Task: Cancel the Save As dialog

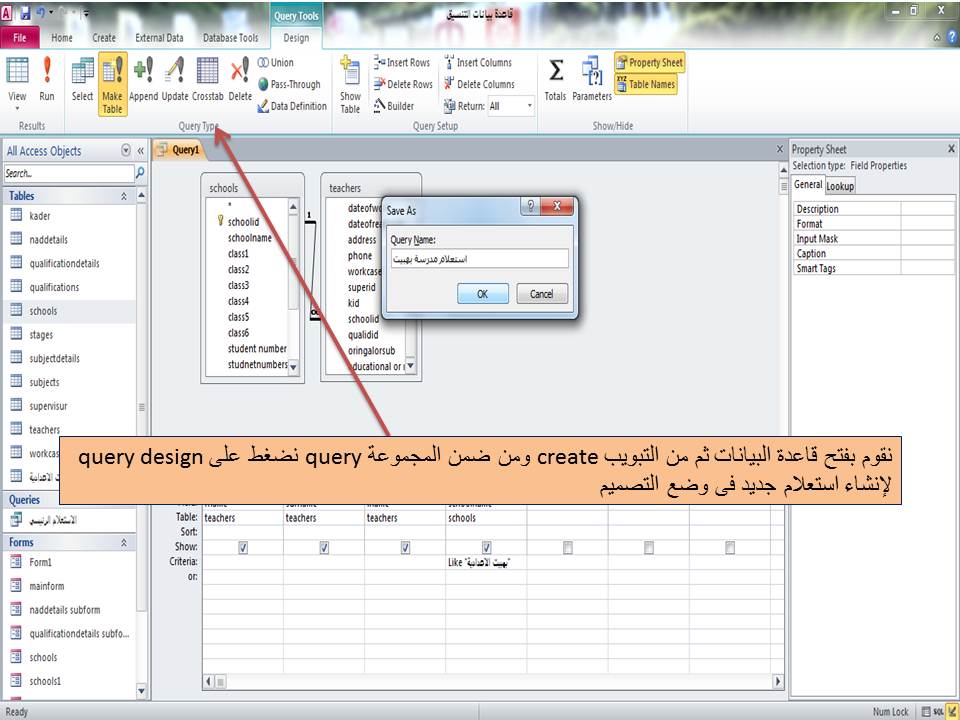Action: 542,293
